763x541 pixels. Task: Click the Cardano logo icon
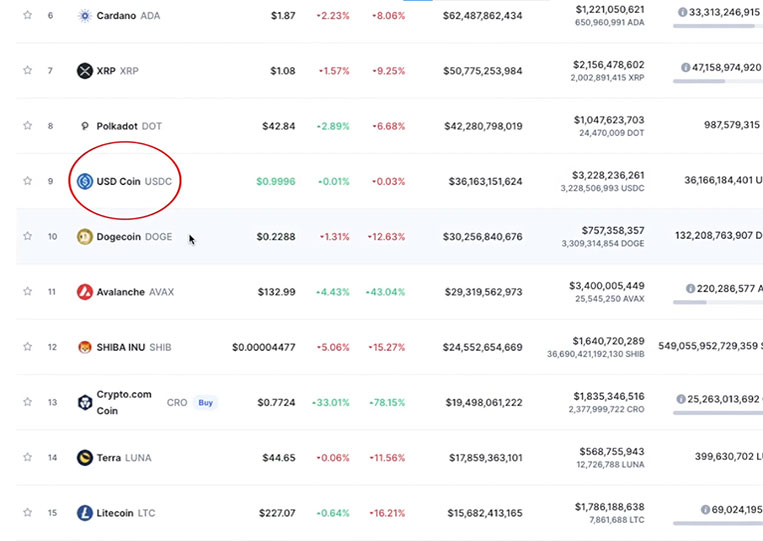85,16
